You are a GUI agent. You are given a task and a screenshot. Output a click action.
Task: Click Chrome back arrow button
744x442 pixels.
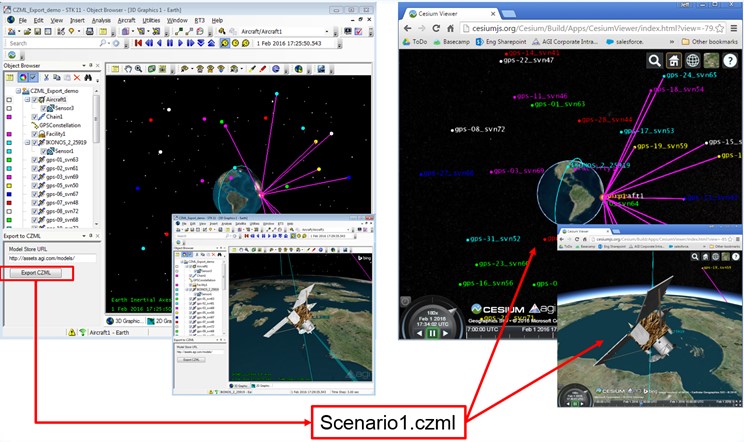408,28
